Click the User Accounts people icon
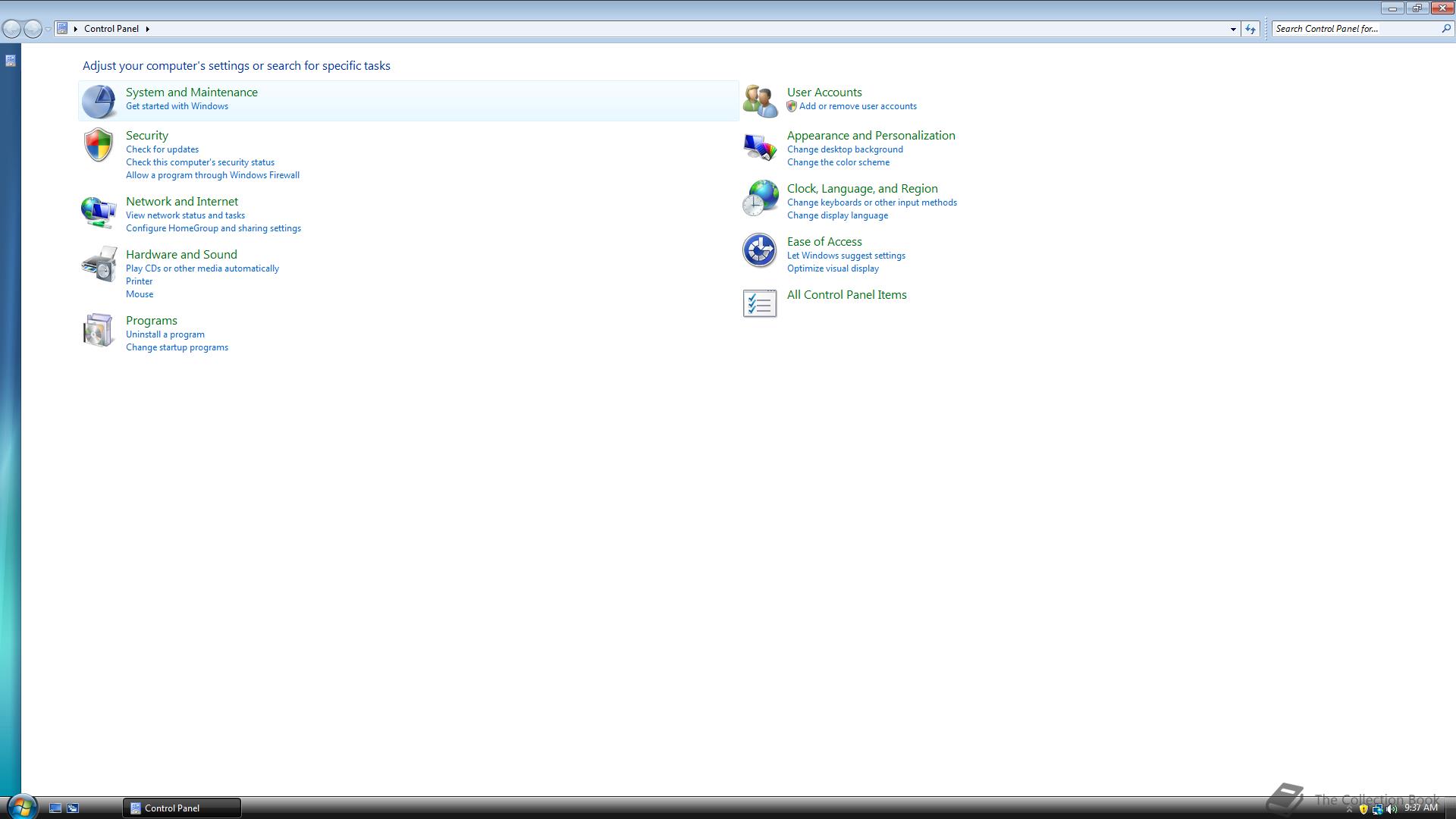This screenshot has width=1456, height=819. (760, 101)
